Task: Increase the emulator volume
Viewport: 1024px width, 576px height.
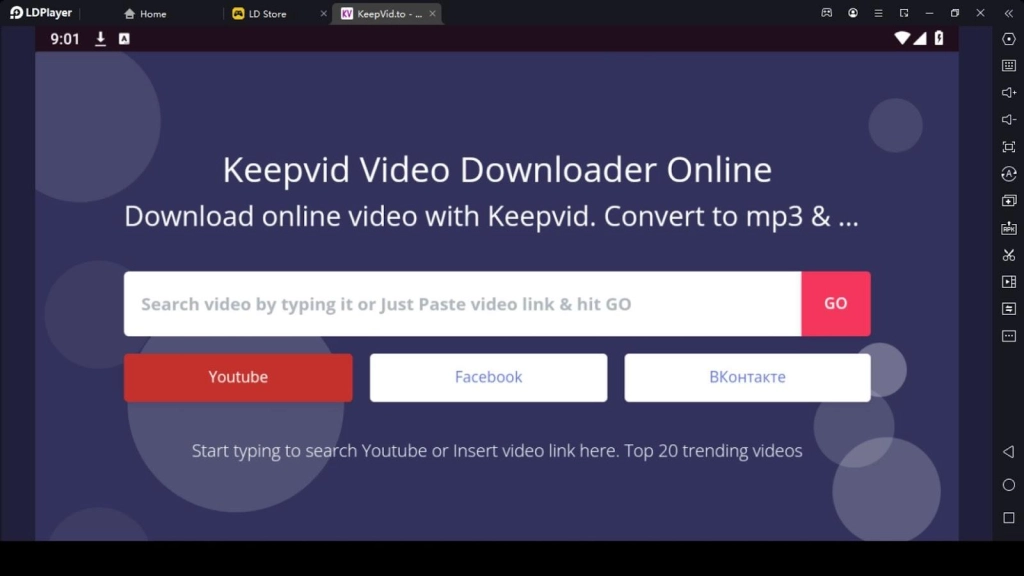Action: click(x=1009, y=92)
